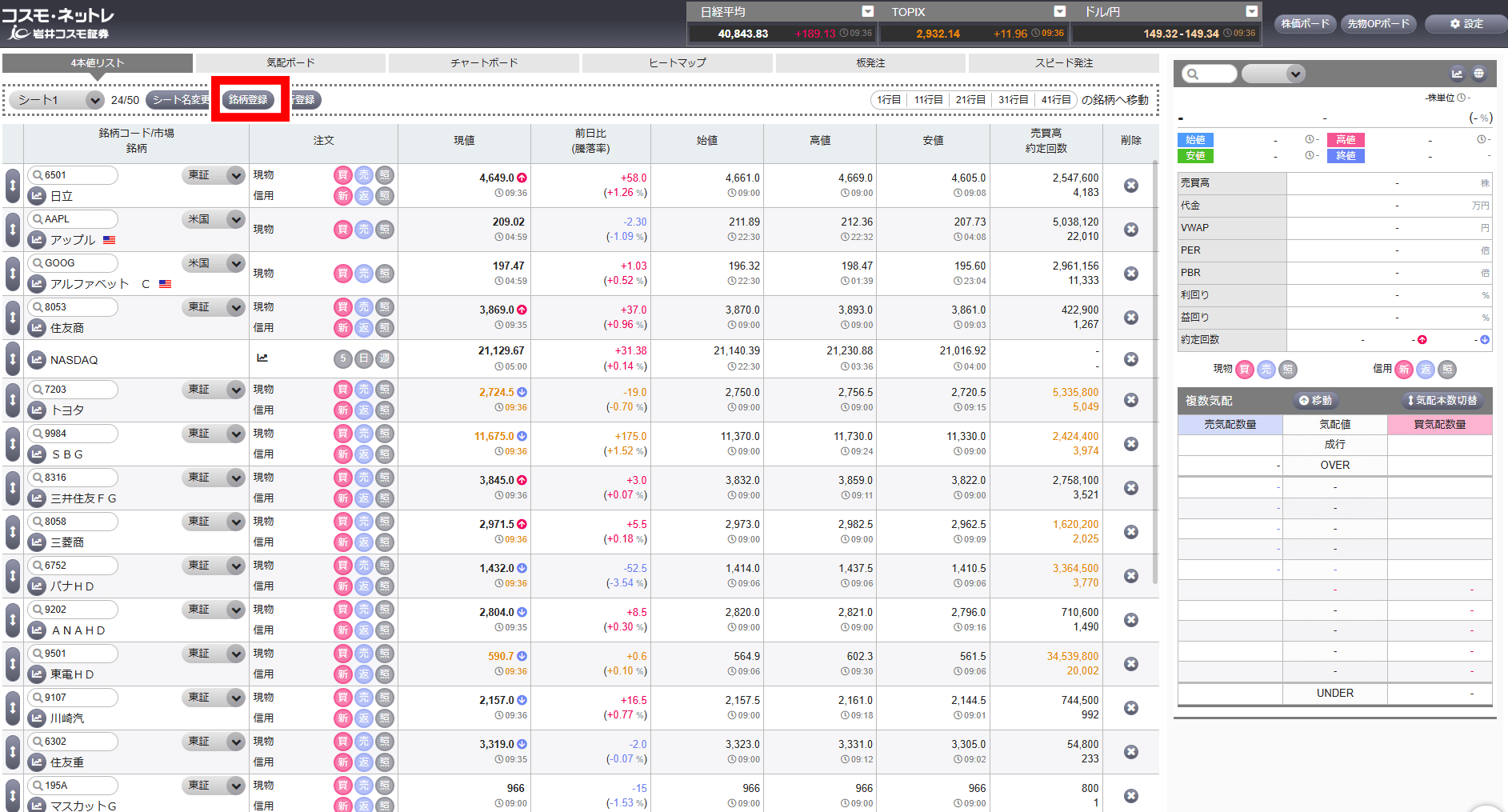Select the daily (日) chart toggle for NASDAQ
This screenshot has height=812, width=1508.
(364, 359)
